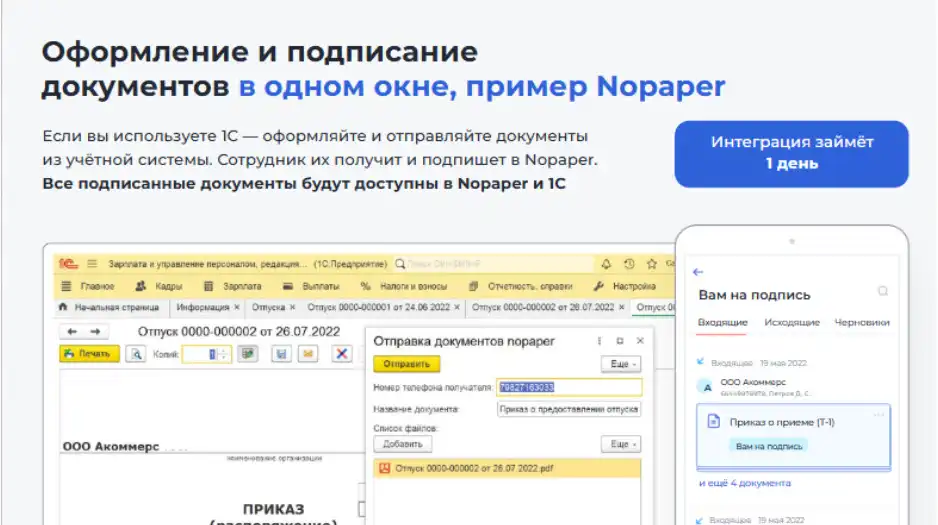Image resolution: width=938 pixels, height=525 pixels.
Task: Switch to Входящие tab in phone
Action: [x=723, y=323]
